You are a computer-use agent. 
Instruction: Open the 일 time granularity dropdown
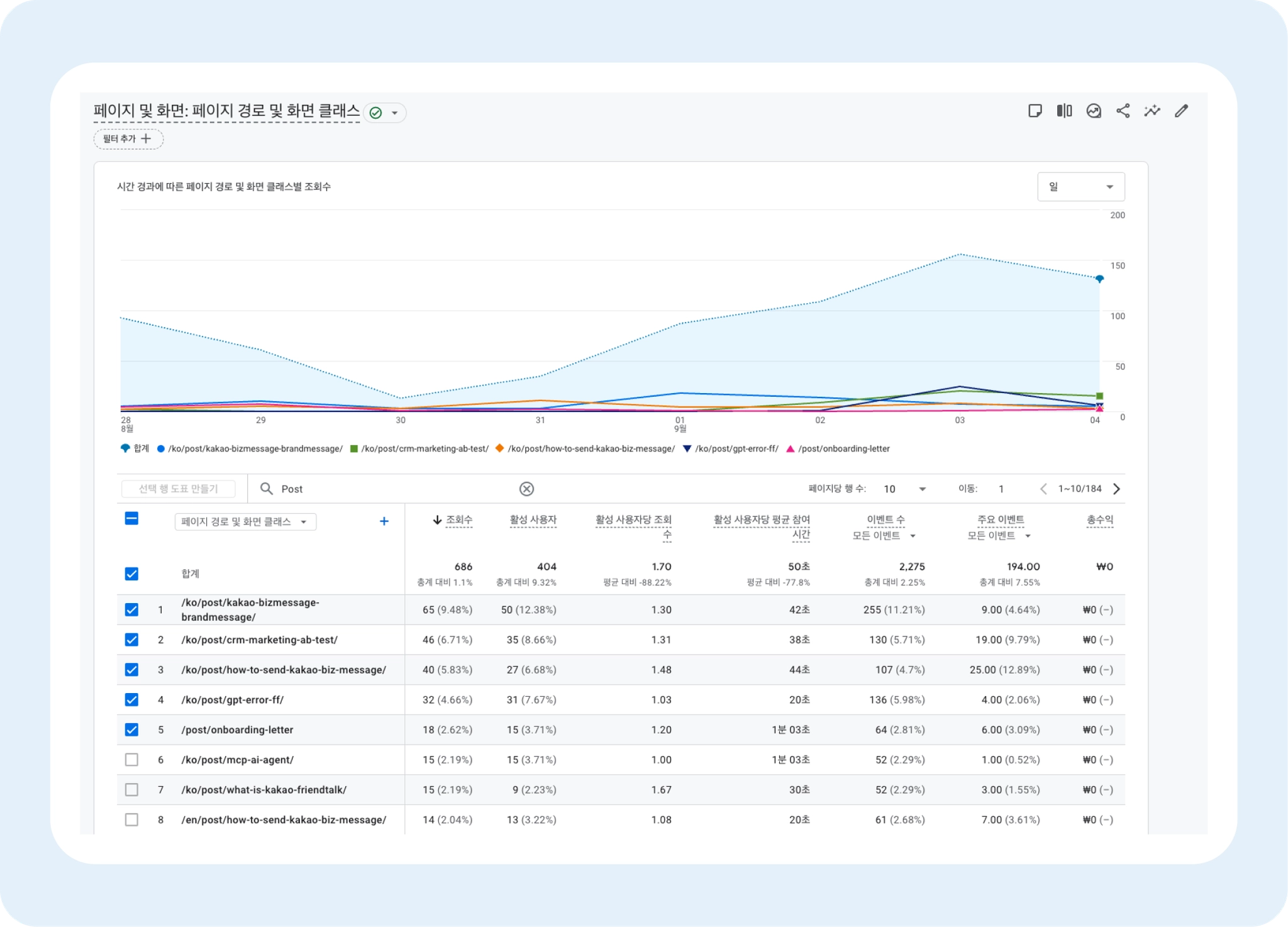(1080, 187)
